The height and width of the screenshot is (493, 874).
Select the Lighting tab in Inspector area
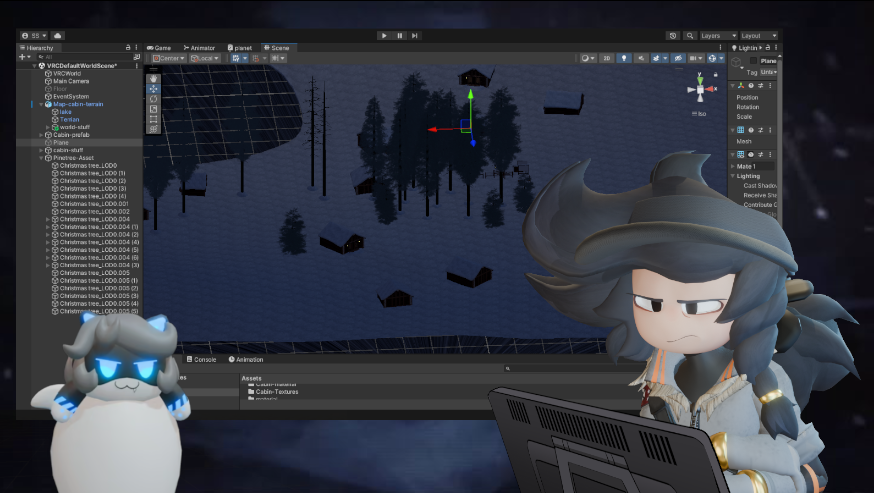[744, 48]
